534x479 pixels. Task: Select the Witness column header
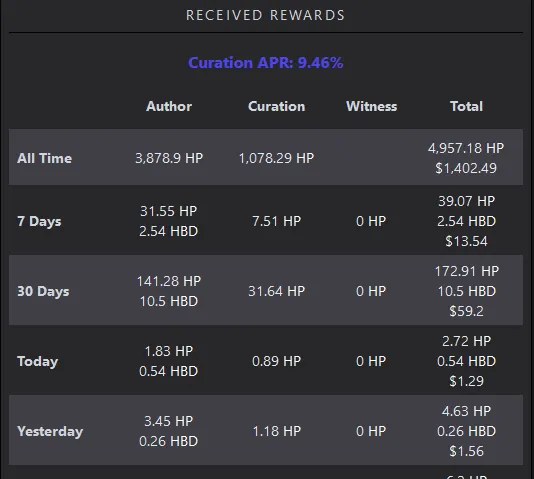[x=372, y=106]
